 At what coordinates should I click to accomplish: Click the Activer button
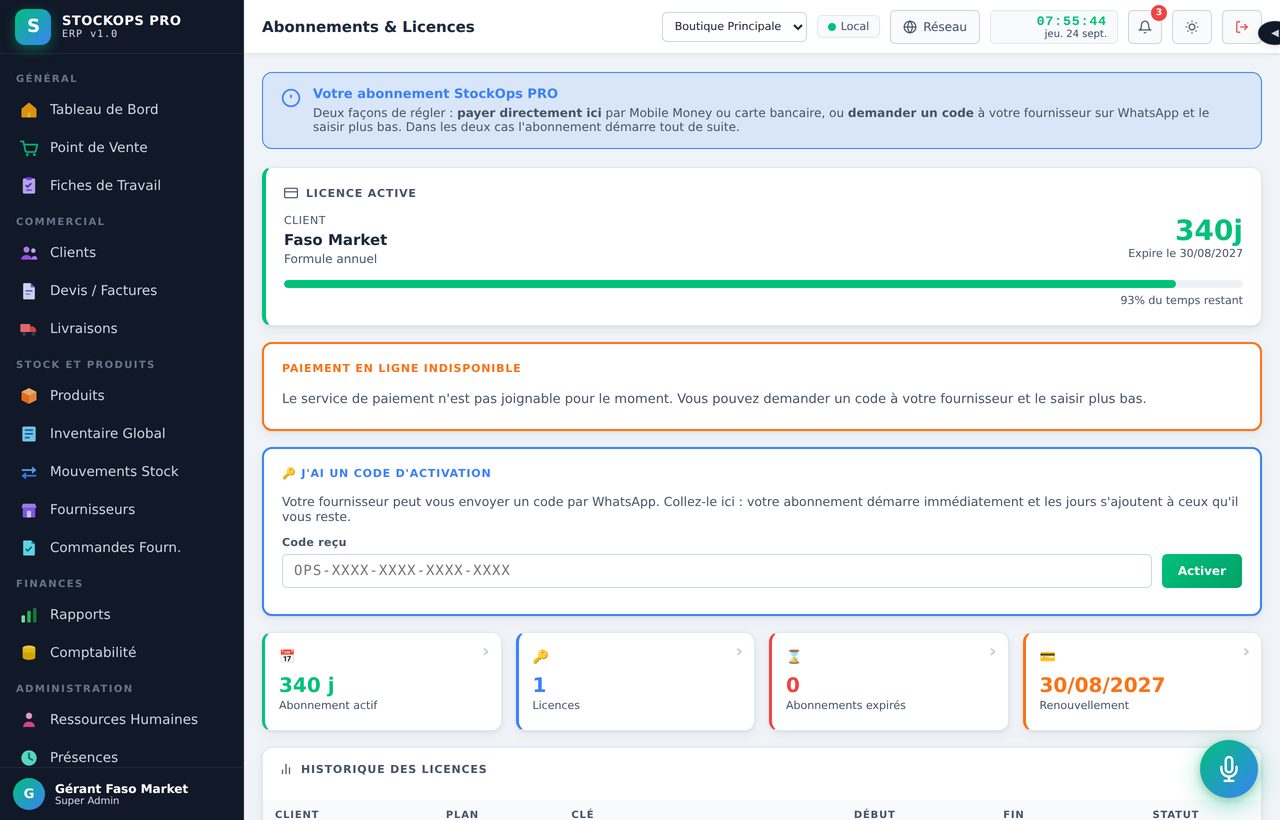point(1202,571)
